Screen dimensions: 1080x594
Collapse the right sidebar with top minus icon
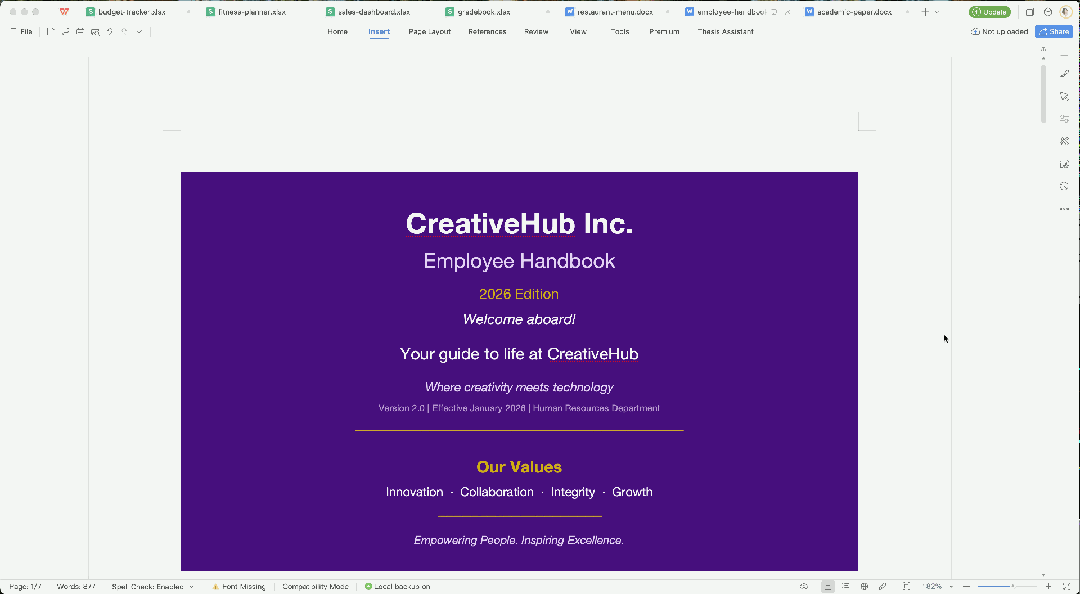(1064, 54)
